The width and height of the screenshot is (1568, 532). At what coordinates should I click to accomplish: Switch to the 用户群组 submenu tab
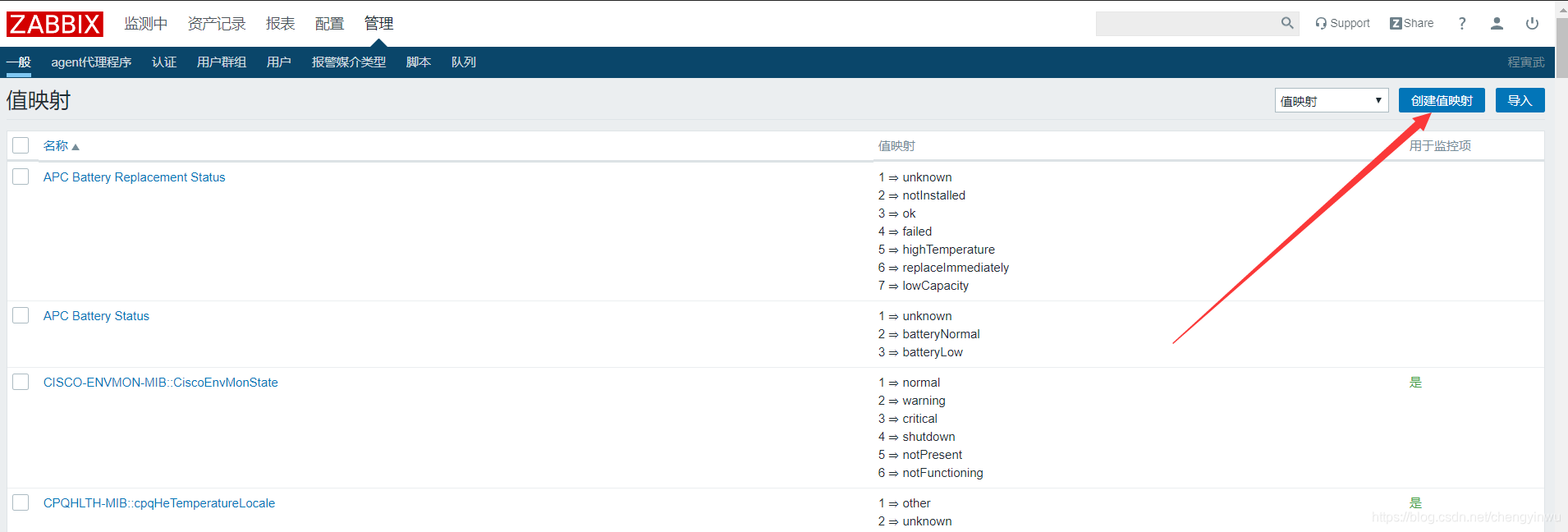click(x=222, y=62)
